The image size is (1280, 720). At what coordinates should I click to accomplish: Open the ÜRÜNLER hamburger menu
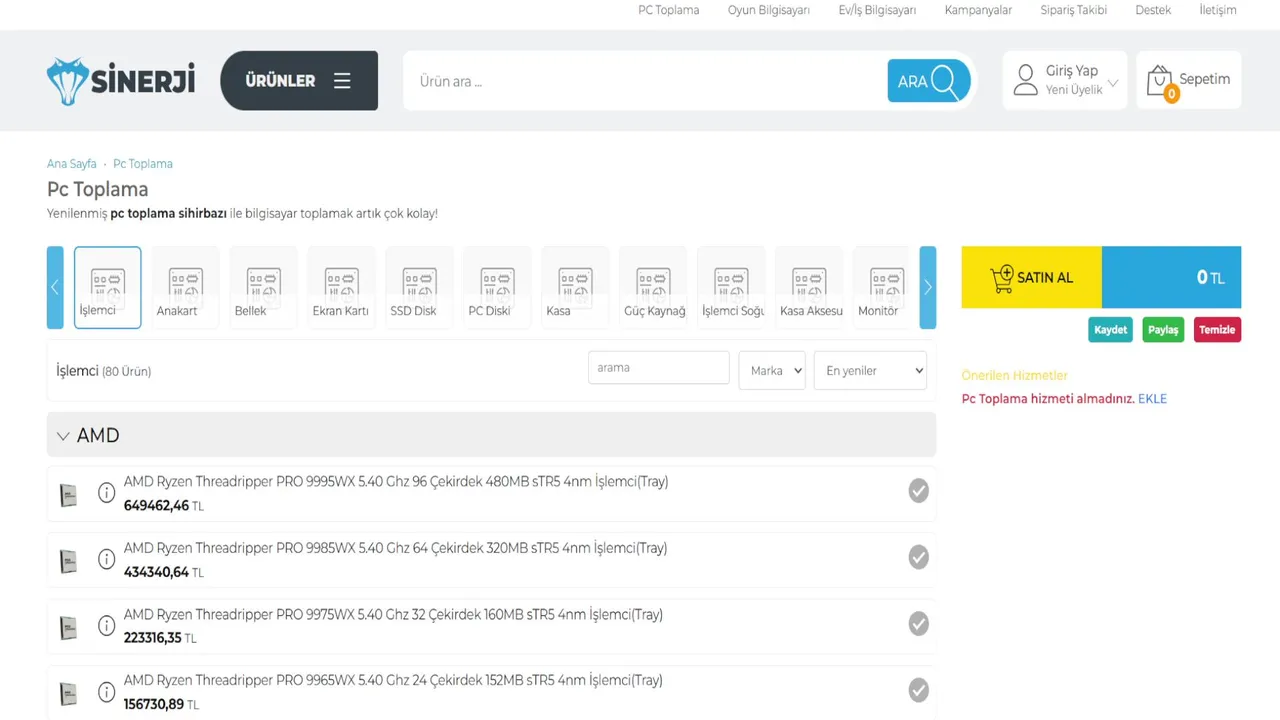(299, 80)
